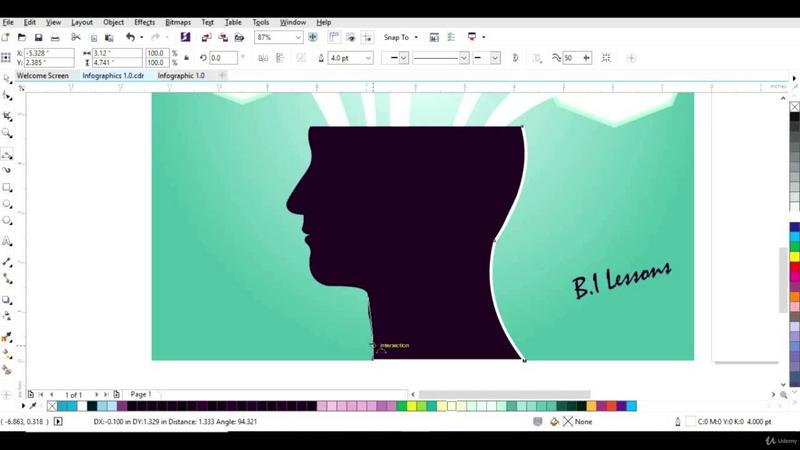The height and width of the screenshot is (450, 800).
Task: Toggle bounding box button in property bar
Action: tap(606, 58)
